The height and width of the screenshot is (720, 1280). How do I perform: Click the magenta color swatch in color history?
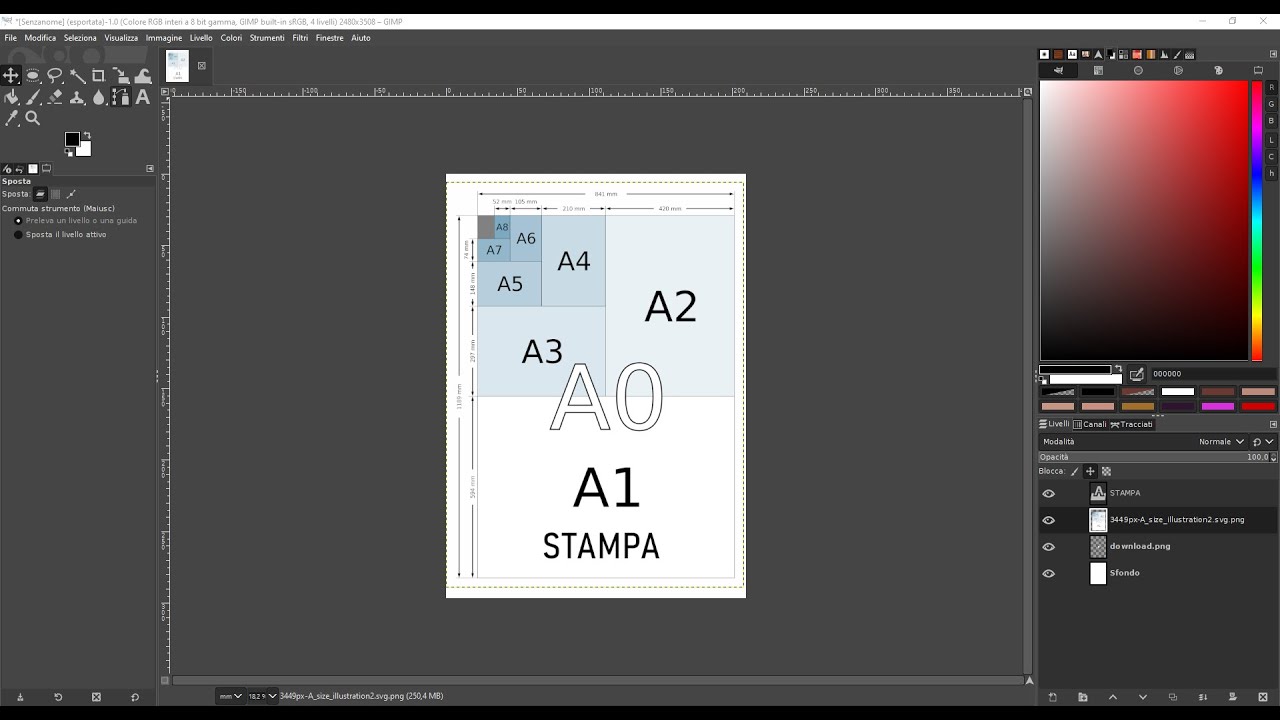point(1217,407)
